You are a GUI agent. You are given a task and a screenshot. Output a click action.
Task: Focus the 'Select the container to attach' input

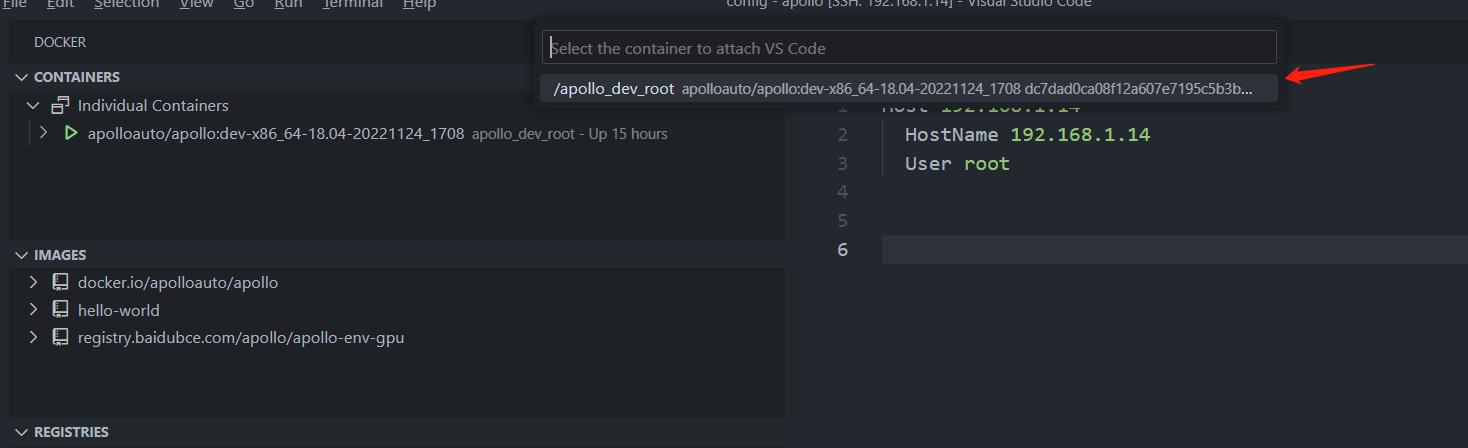pyautogui.click(x=909, y=47)
